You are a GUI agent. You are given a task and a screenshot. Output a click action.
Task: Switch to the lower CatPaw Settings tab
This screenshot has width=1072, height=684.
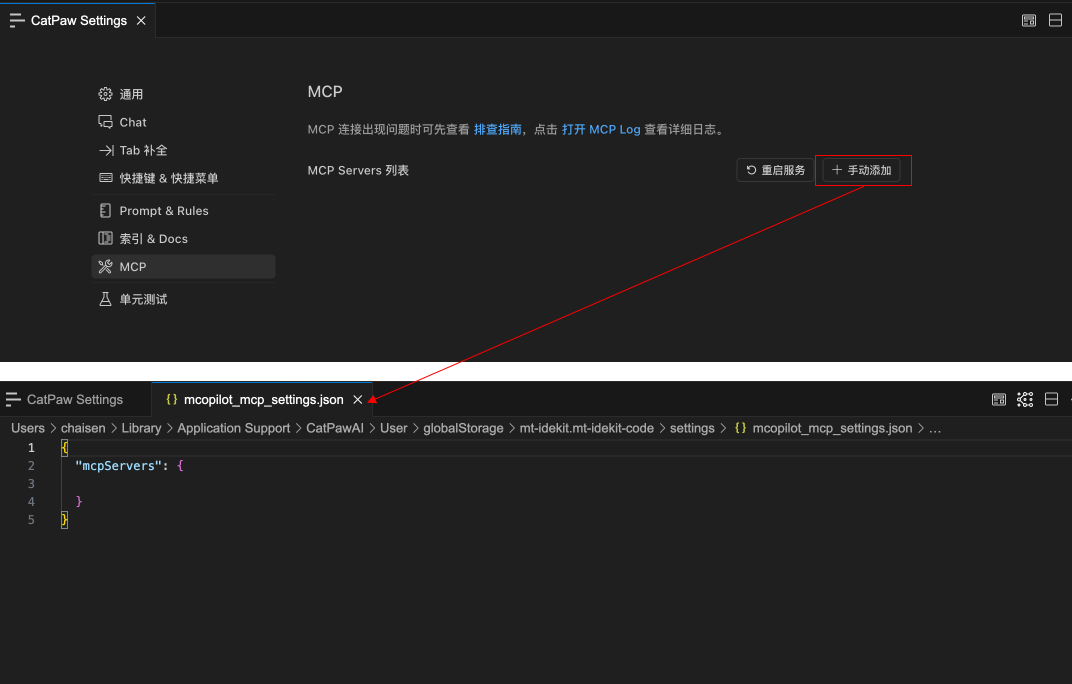coord(74,399)
